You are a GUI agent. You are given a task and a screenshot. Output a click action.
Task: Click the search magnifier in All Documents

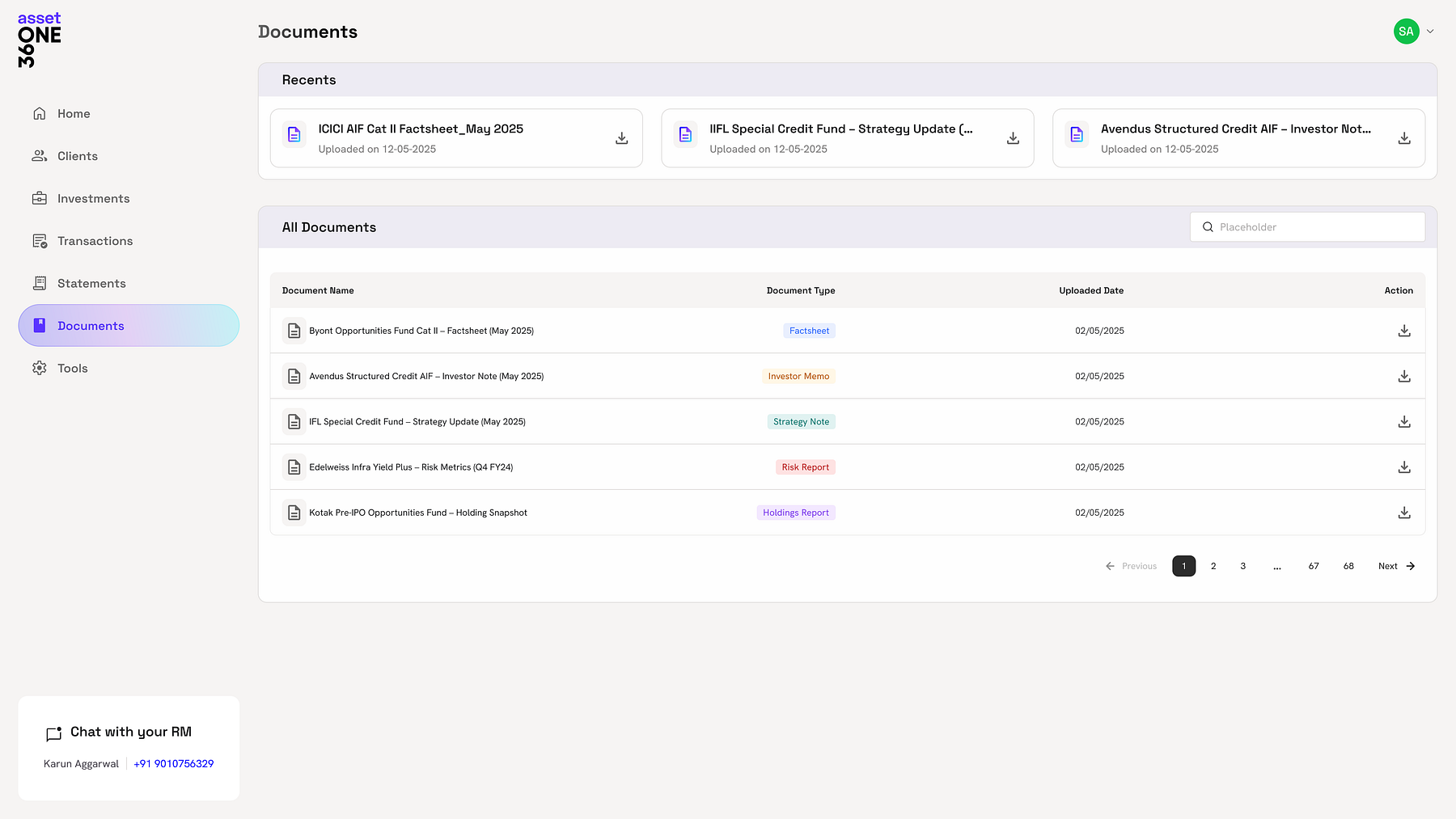click(1208, 227)
